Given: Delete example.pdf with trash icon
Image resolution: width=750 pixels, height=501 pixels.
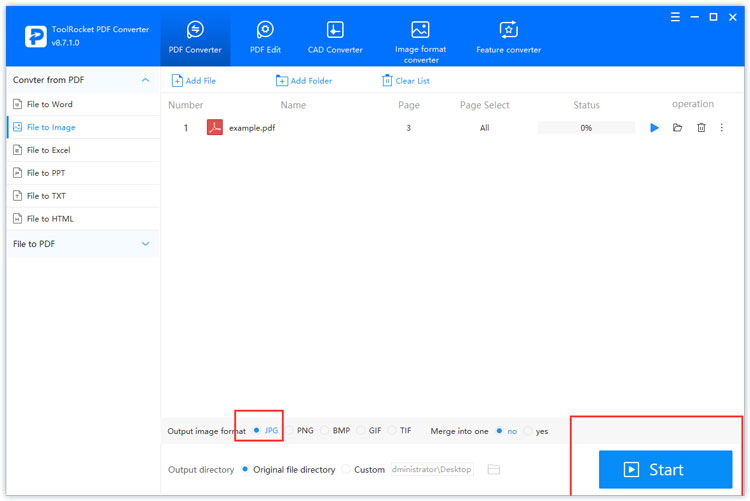Looking at the screenshot, I should (x=701, y=128).
